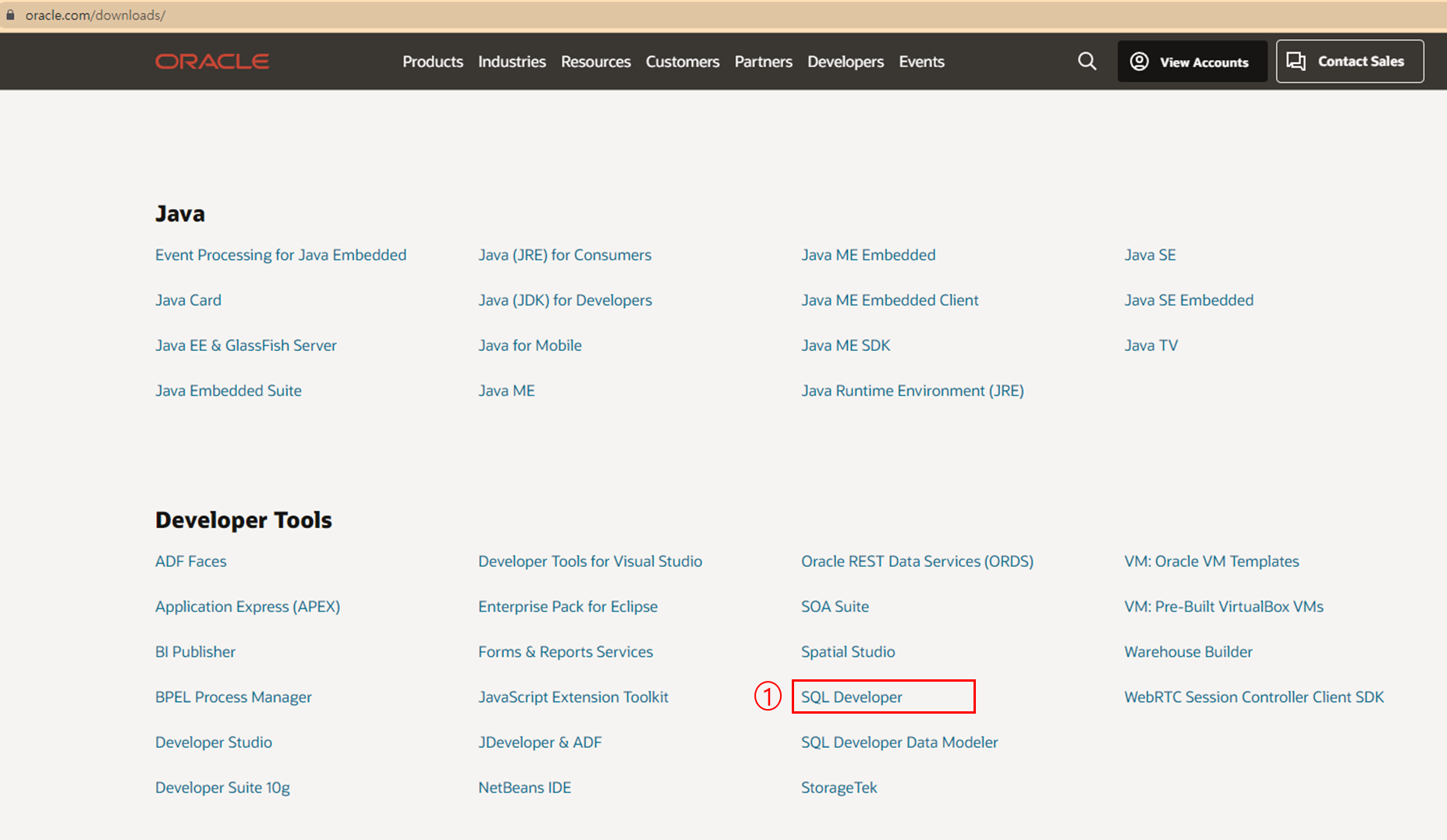1447x840 pixels.
Task: Open the Products menu
Action: (x=433, y=62)
